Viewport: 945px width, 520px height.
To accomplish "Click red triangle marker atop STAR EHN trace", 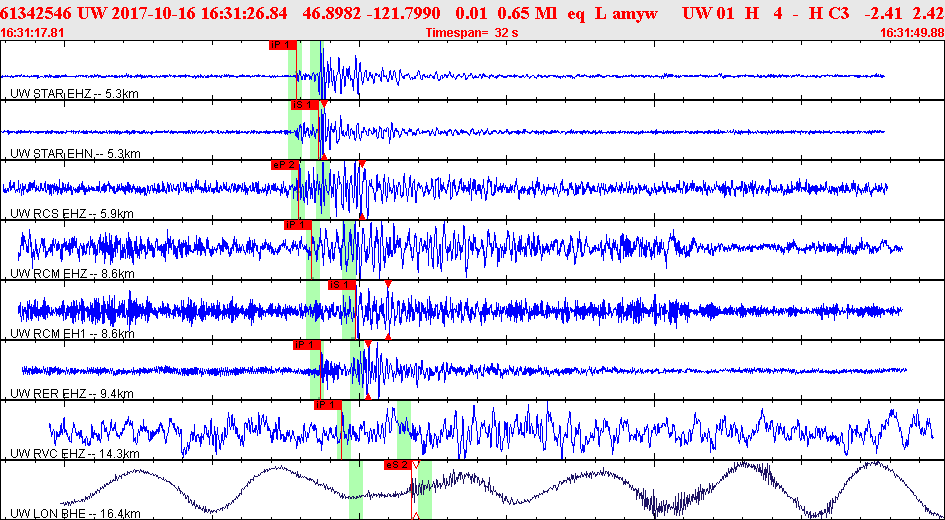I will pos(324,104).
